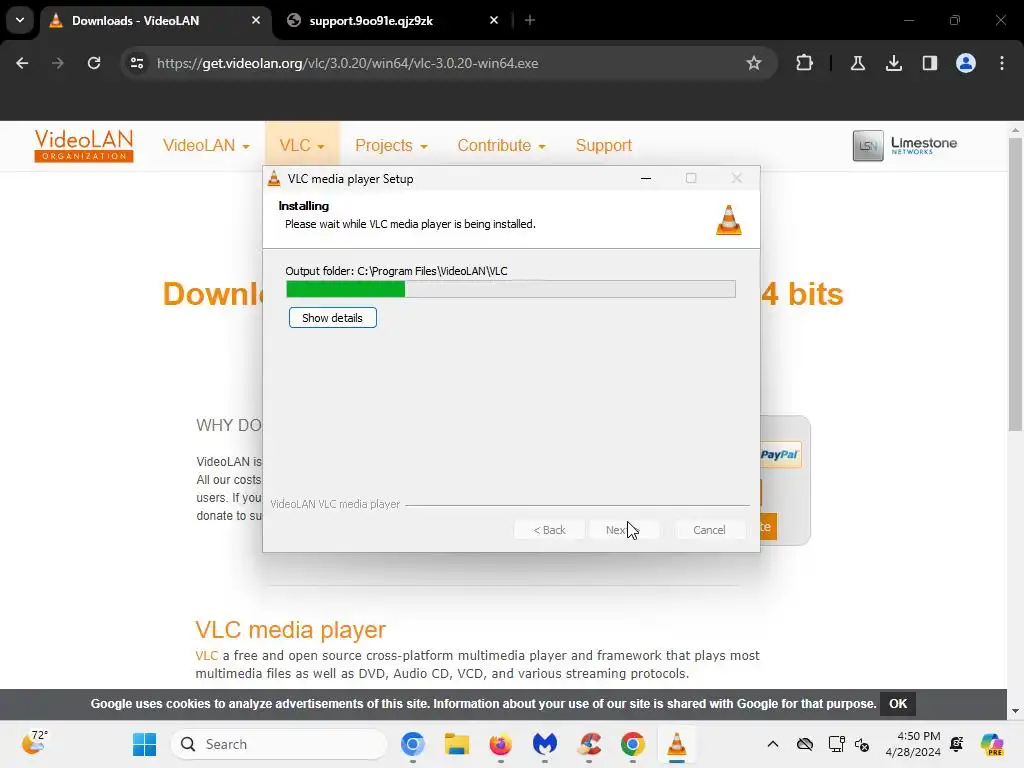
Task: Cancel the VLC installation
Action: pyautogui.click(x=709, y=530)
